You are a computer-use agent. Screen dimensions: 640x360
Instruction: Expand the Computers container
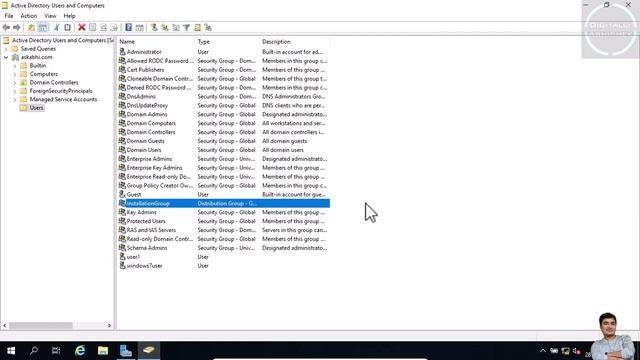click(15, 74)
